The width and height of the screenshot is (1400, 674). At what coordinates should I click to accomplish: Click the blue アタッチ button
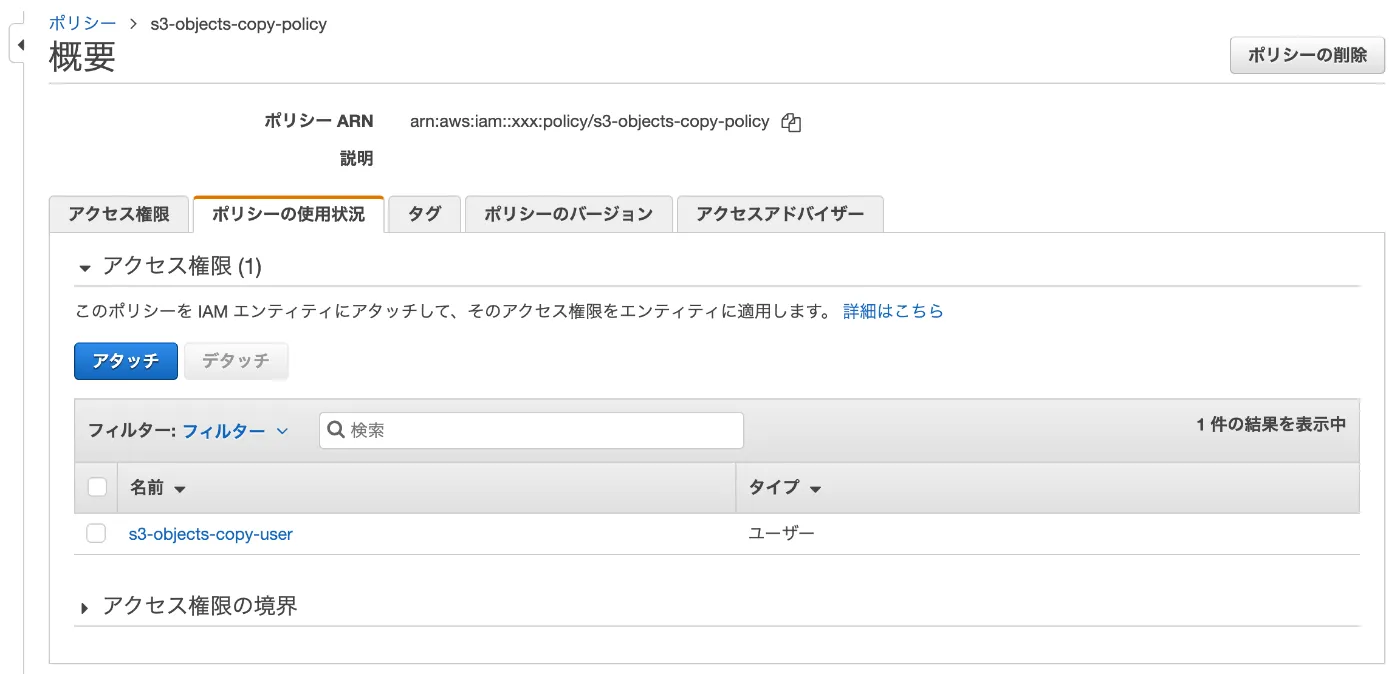[126, 361]
